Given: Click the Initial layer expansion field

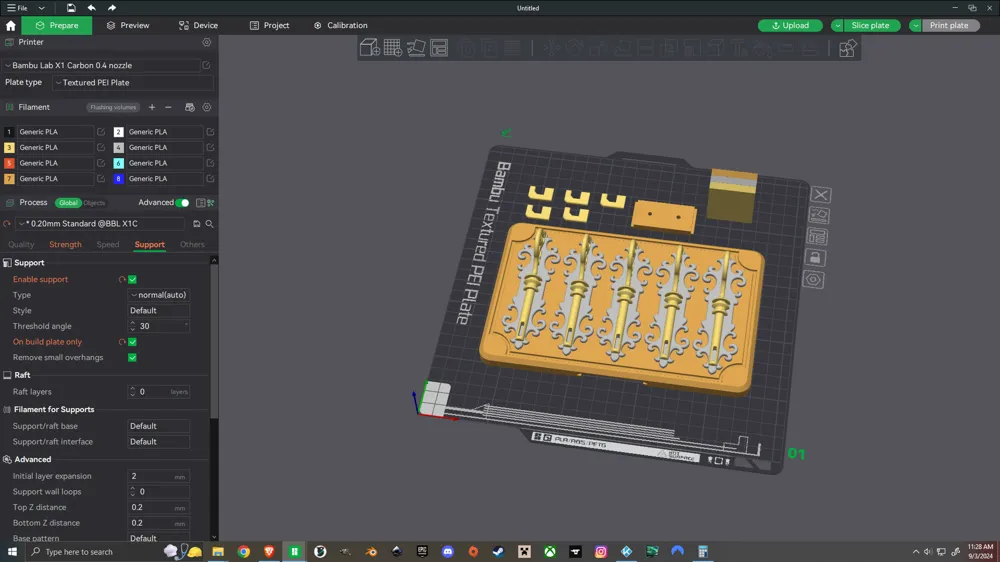Looking at the screenshot, I should click(x=159, y=477).
